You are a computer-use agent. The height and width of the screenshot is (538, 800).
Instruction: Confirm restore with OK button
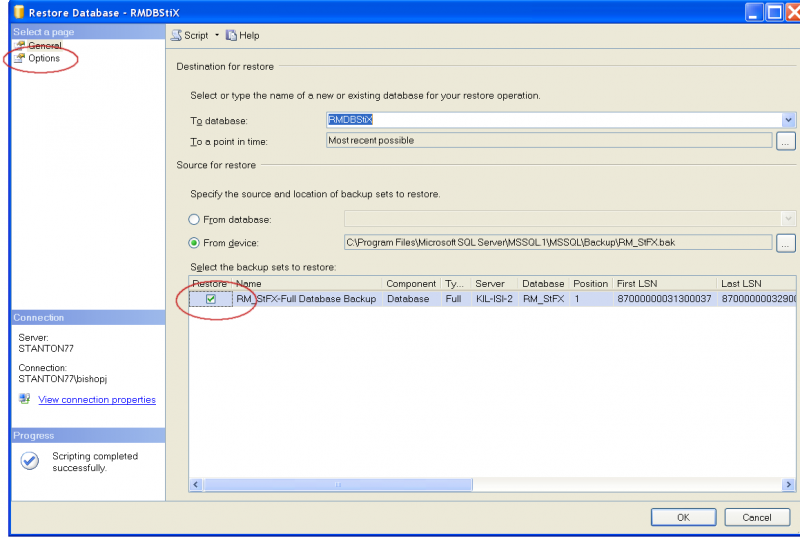(x=683, y=517)
